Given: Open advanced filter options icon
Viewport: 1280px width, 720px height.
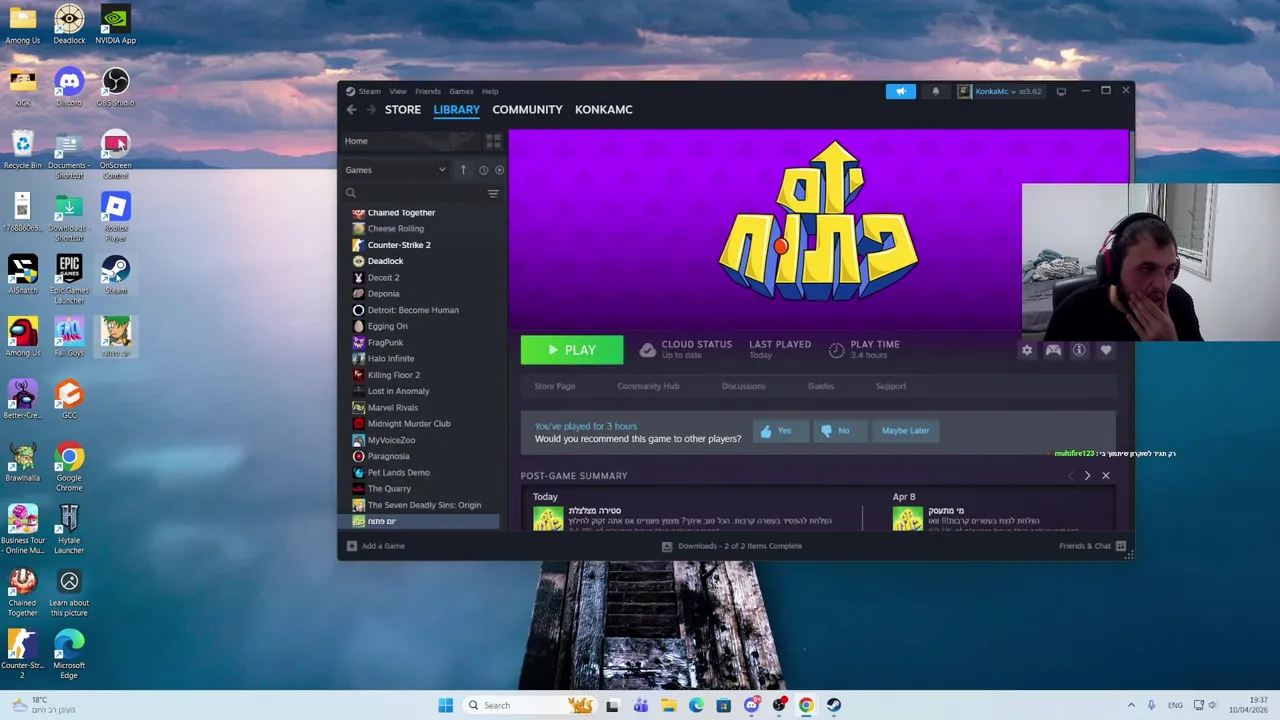Looking at the screenshot, I should coord(493,193).
